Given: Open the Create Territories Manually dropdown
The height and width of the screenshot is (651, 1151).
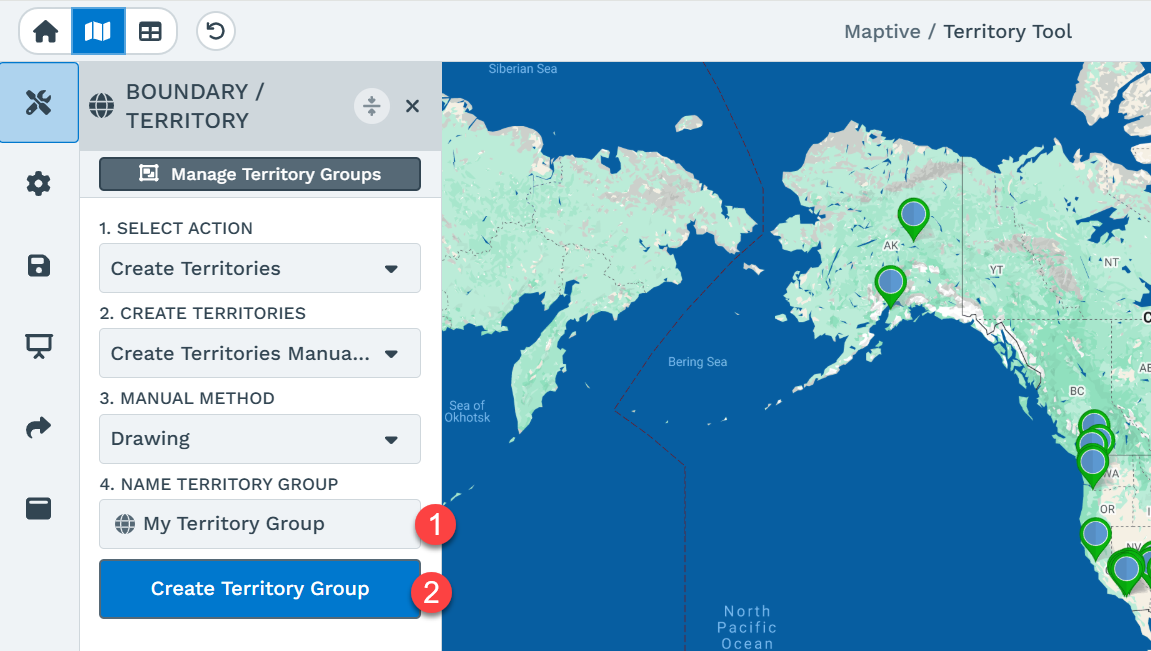Looking at the screenshot, I should coord(260,353).
